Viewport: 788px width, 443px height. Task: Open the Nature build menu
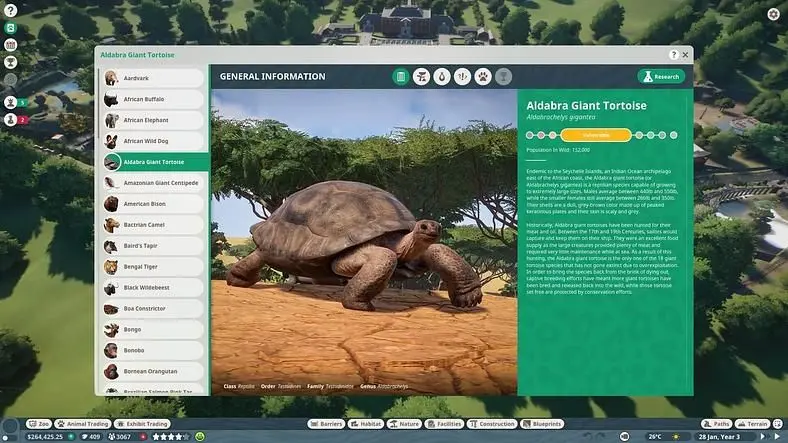point(404,424)
